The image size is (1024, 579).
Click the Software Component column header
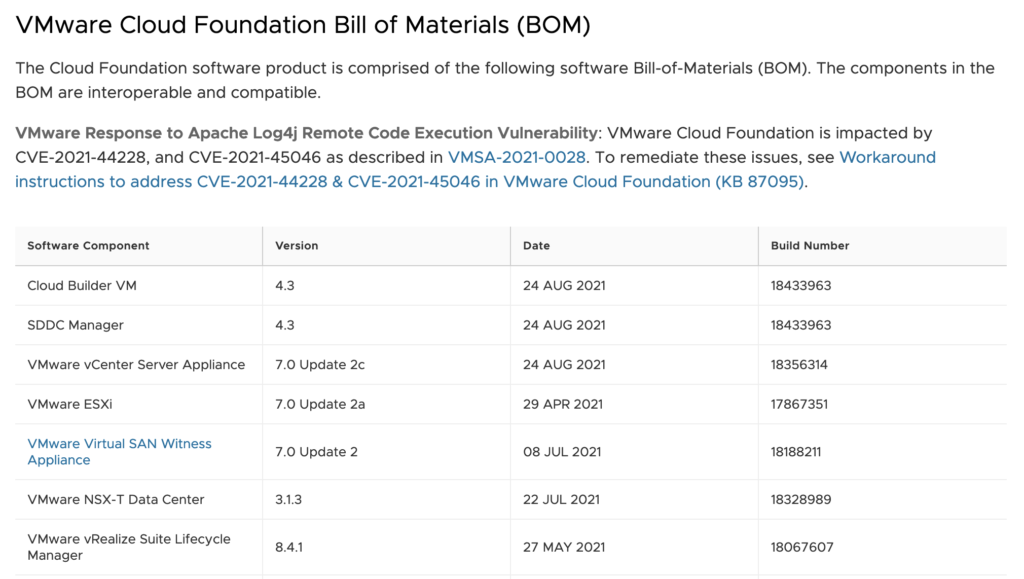pyautogui.click(x=88, y=246)
